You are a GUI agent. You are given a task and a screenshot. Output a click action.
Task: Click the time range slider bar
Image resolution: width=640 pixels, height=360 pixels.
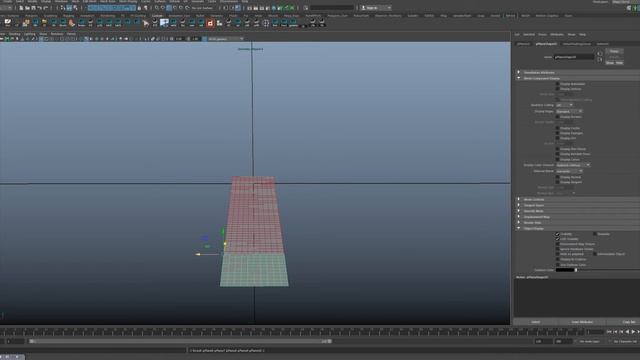coord(180,341)
